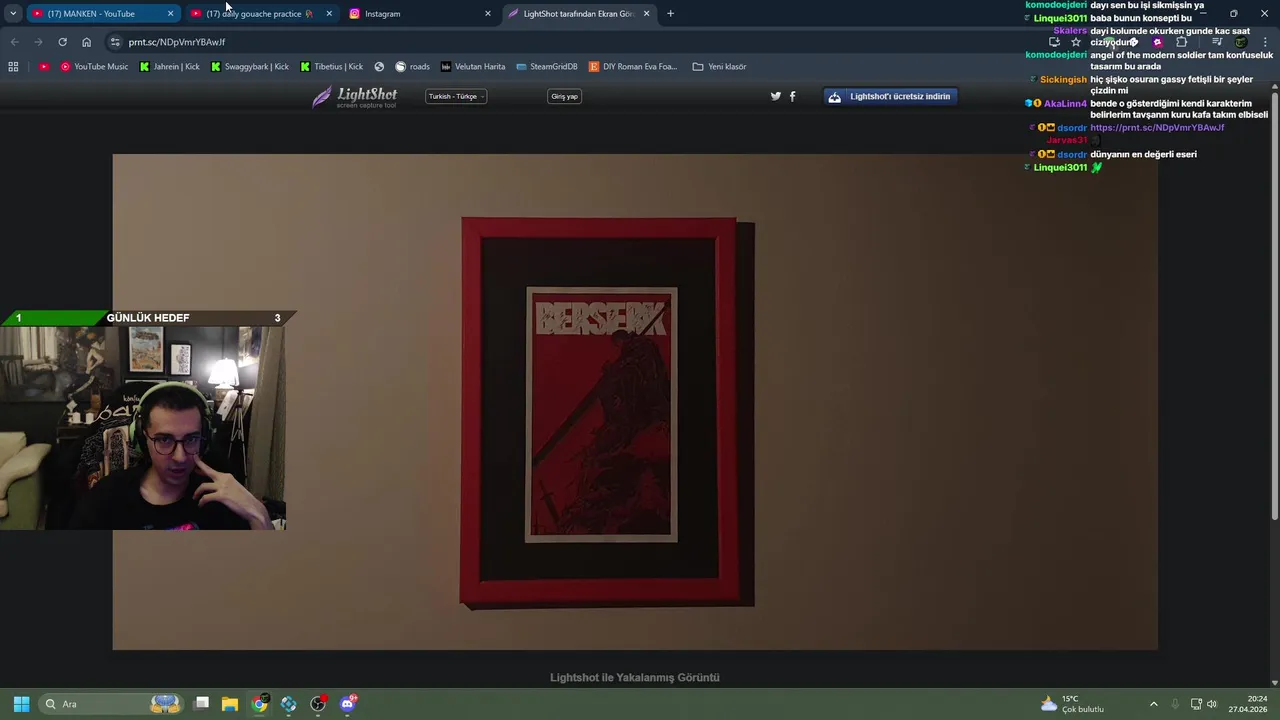Open OBS from the taskbar
The height and width of the screenshot is (720, 1280).
(x=318, y=704)
